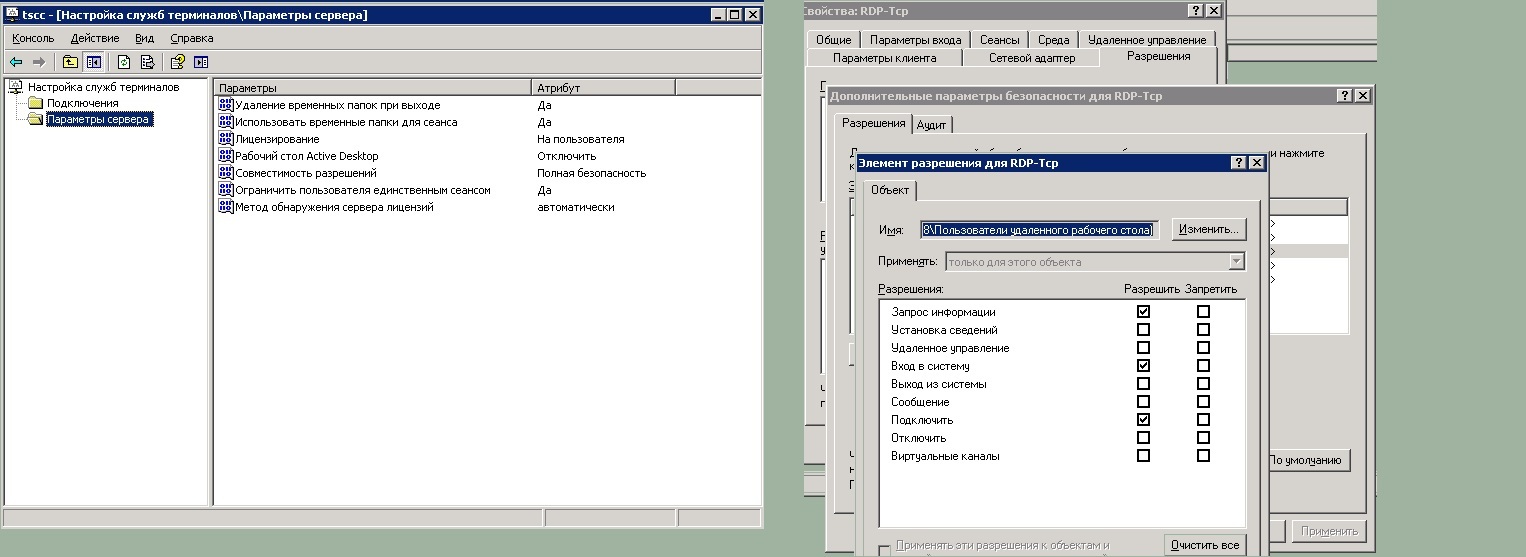
Task: Go up one level with folder icon
Action: click(x=70, y=62)
